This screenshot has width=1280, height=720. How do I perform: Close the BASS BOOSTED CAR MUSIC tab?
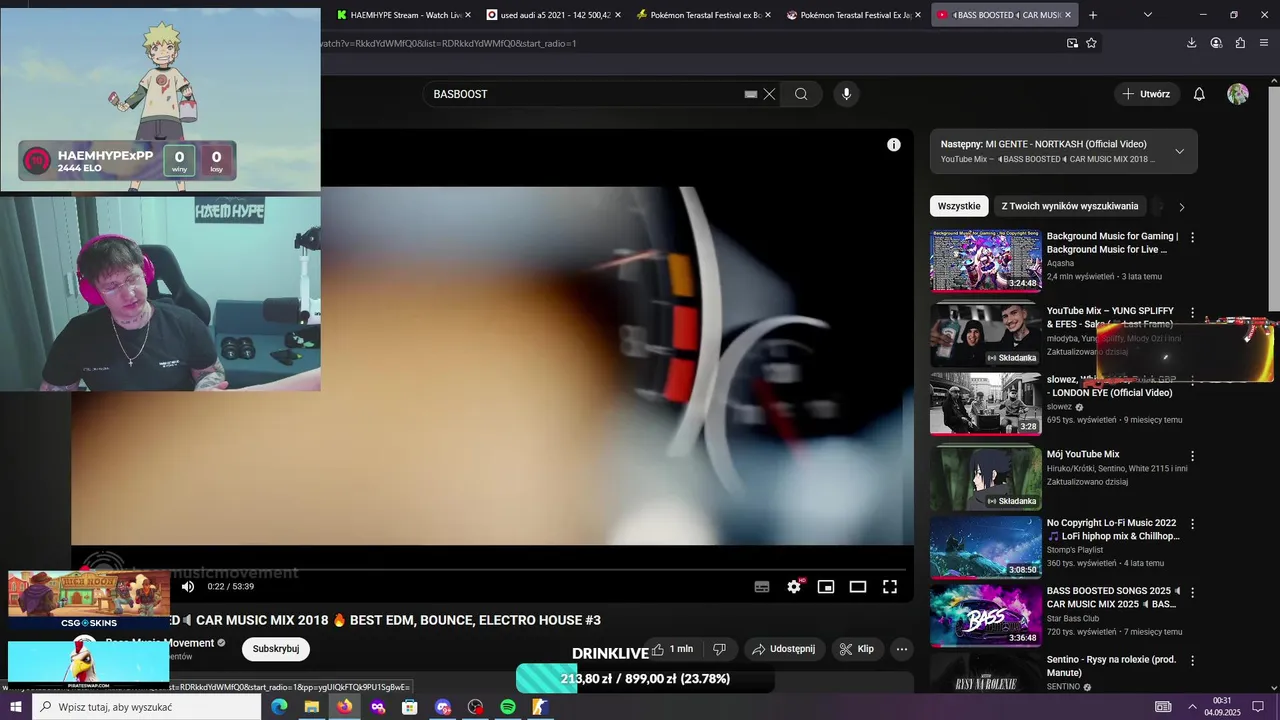(x=1068, y=15)
